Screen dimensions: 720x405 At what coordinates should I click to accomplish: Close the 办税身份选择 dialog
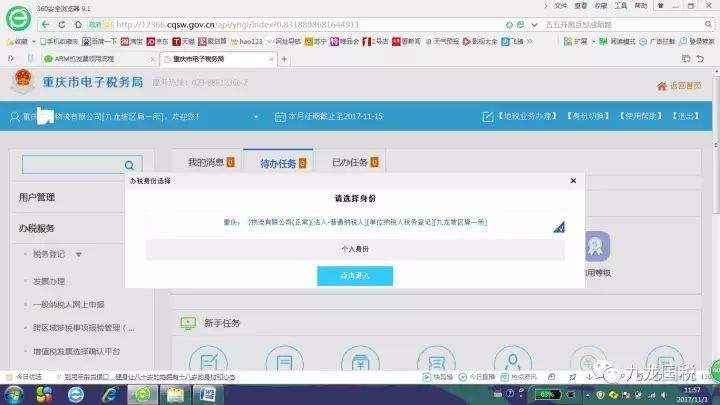572,181
